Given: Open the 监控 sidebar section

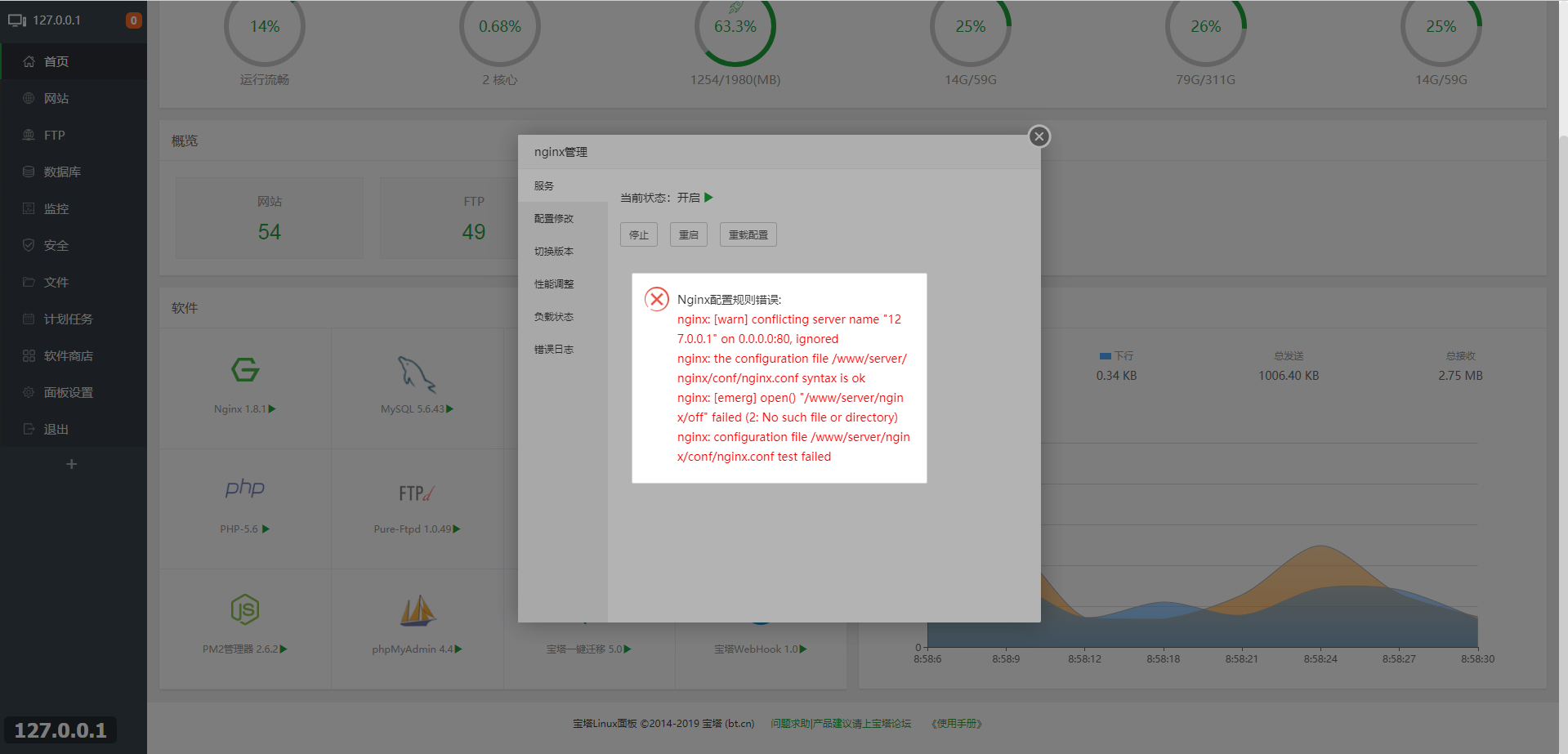Looking at the screenshot, I should click(x=56, y=208).
